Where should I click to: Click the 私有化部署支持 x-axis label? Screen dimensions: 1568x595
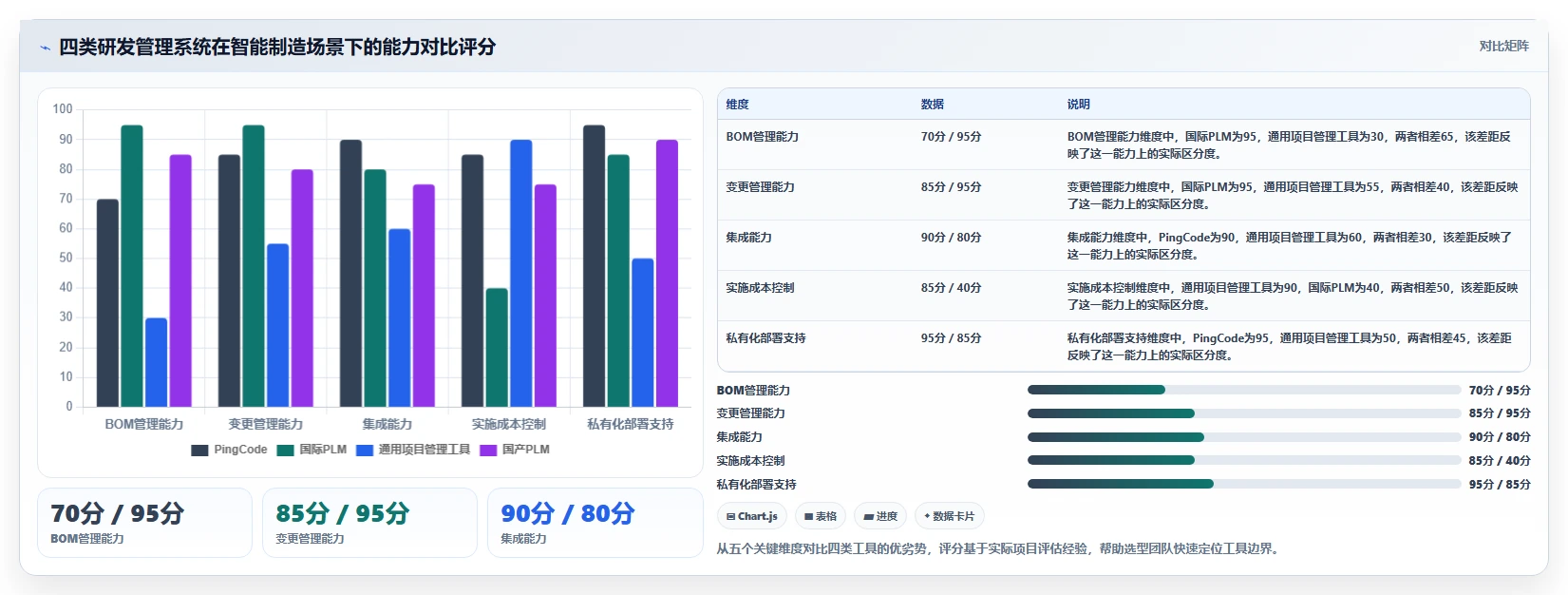point(631,424)
